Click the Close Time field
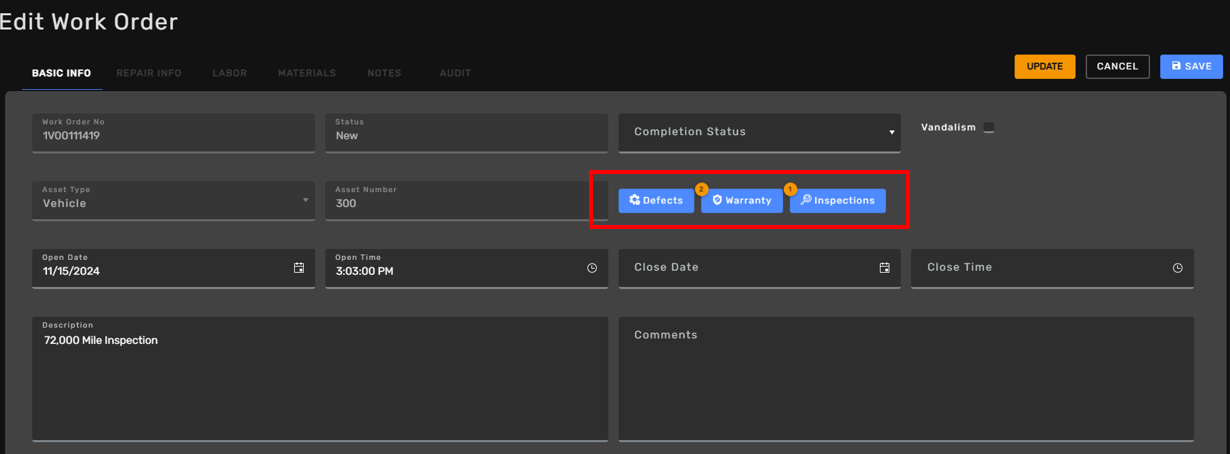Screen dimensions: 1230x454 1052,268
